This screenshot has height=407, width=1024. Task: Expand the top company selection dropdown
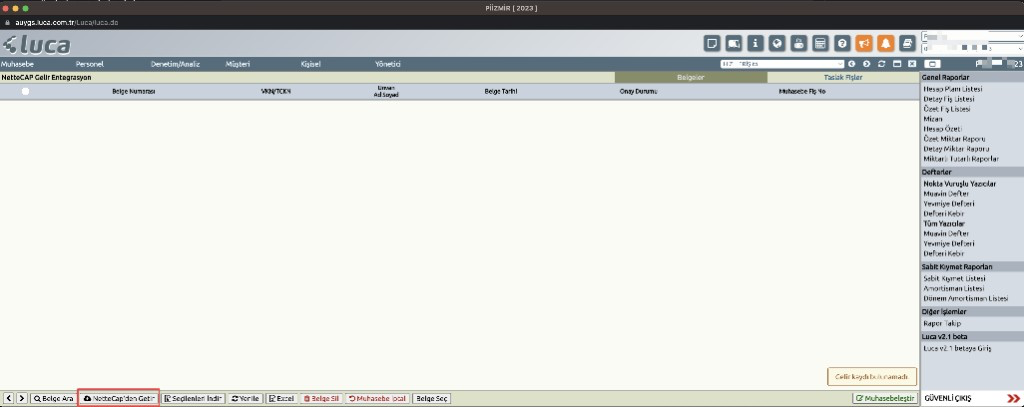972,37
